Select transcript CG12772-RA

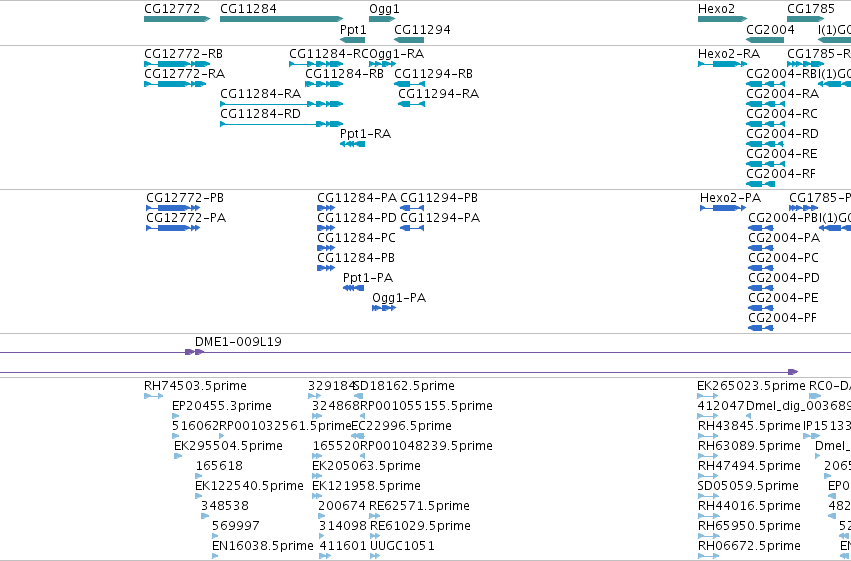[175, 84]
